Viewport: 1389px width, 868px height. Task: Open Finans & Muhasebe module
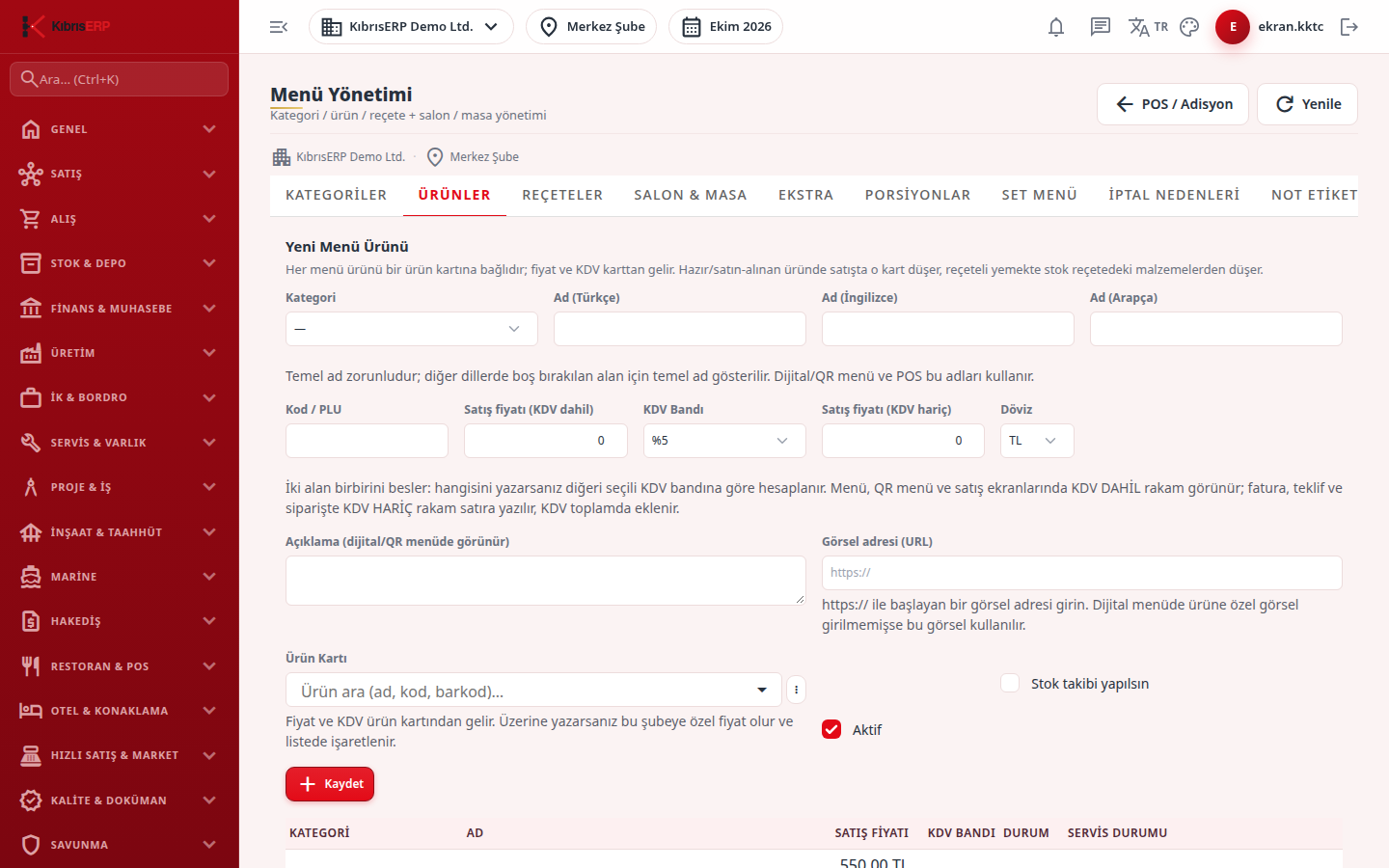pos(120,309)
